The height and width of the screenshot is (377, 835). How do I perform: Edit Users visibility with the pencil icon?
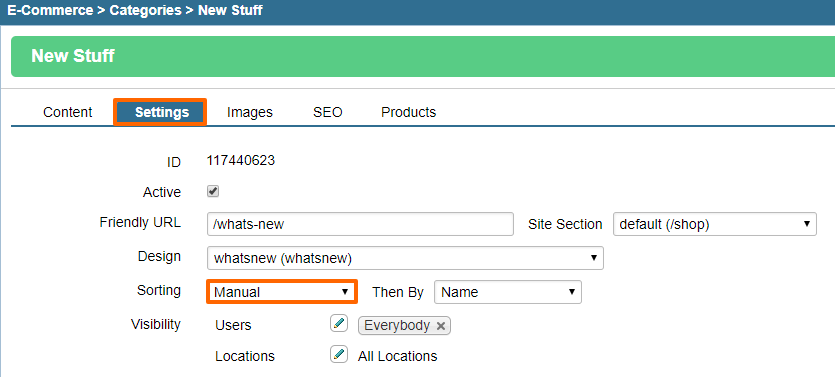(x=339, y=323)
